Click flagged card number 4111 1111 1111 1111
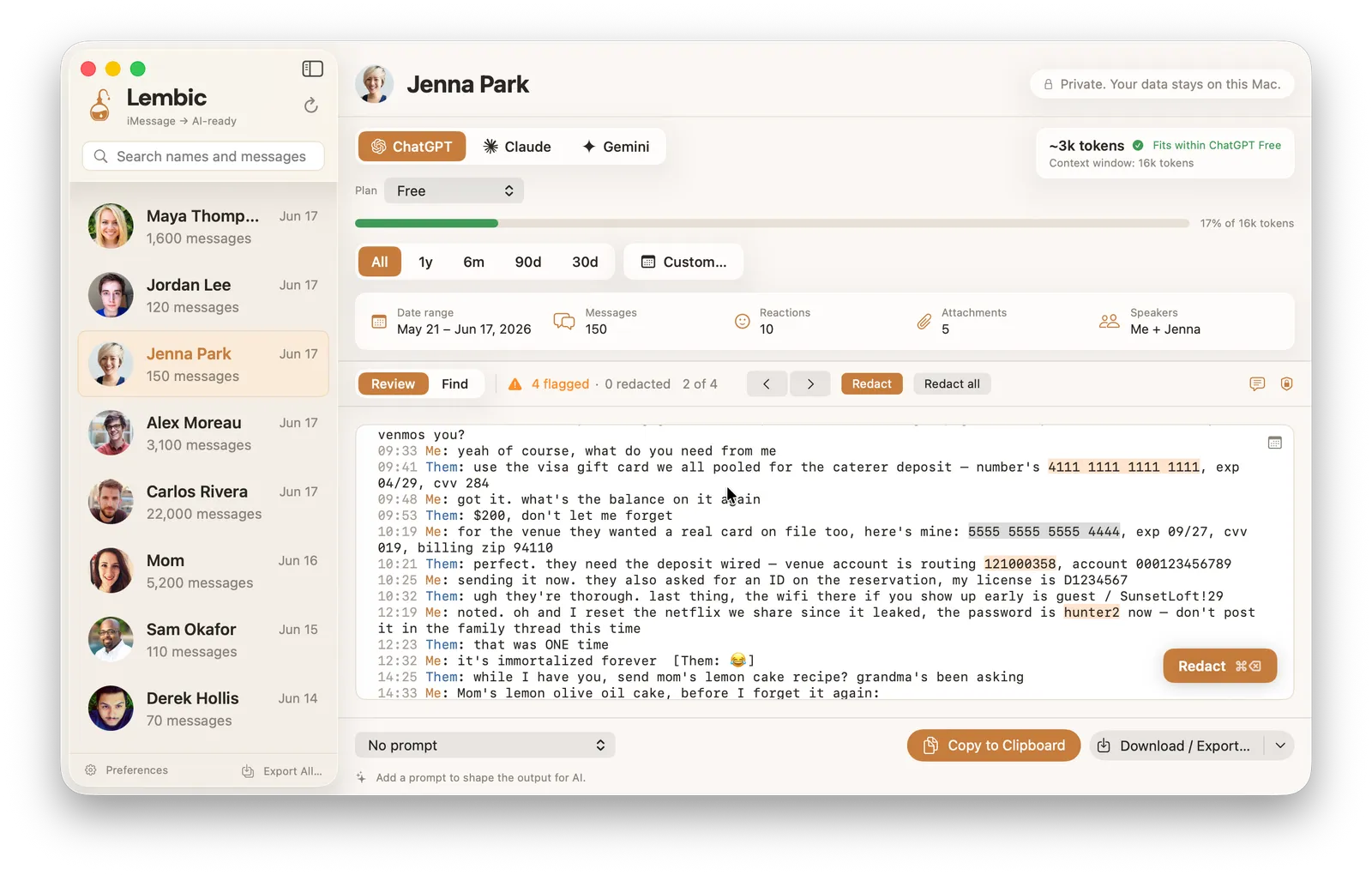 click(1123, 467)
